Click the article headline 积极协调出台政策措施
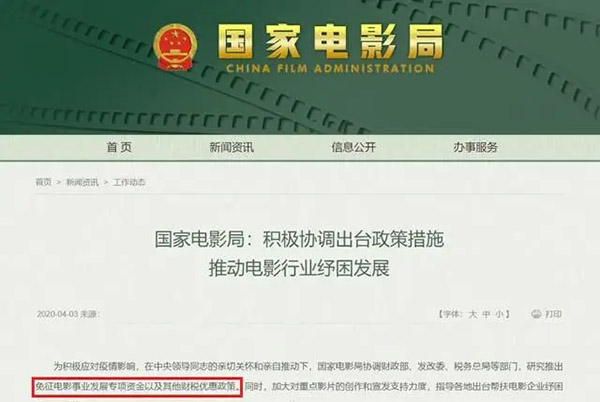600x402 pixels. (x=353, y=239)
